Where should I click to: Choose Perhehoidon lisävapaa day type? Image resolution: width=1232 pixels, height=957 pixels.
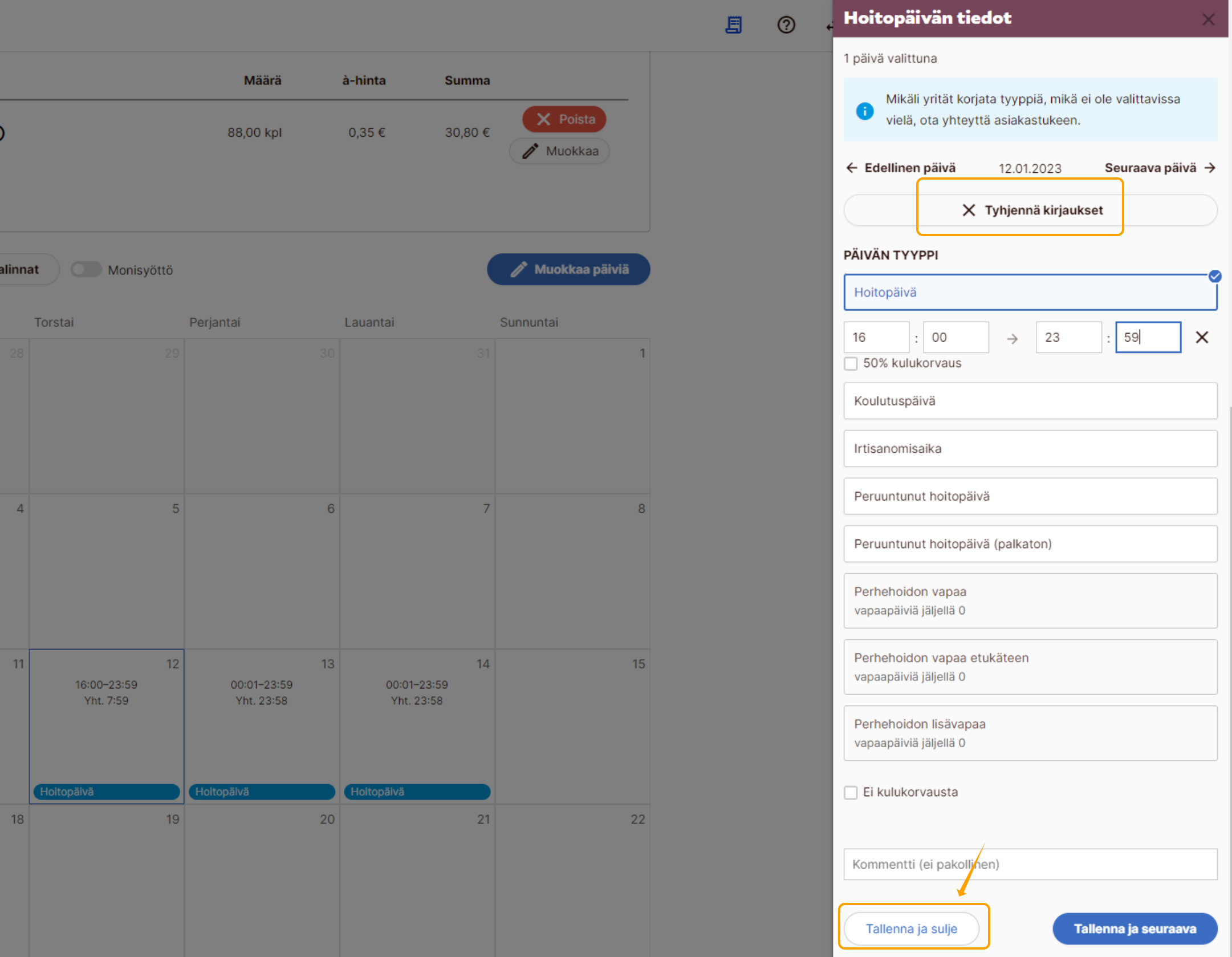coord(1030,733)
